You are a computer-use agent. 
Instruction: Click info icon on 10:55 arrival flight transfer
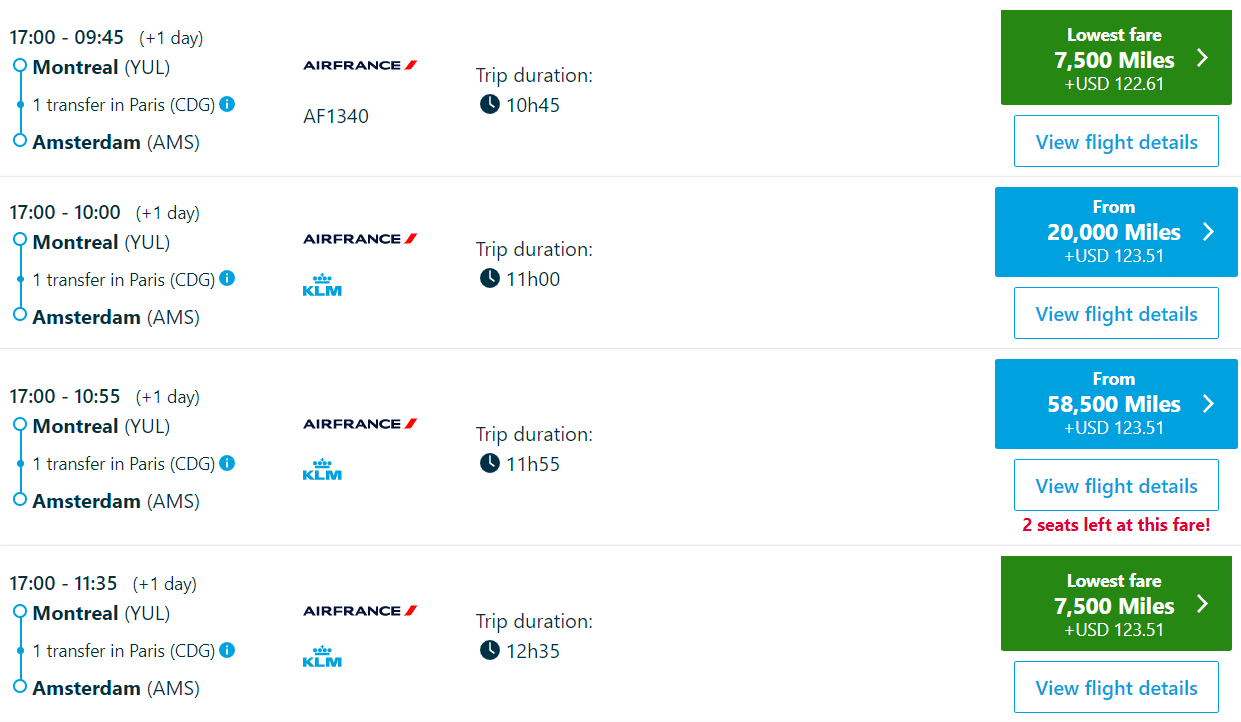pyautogui.click(x=227, y=463)
